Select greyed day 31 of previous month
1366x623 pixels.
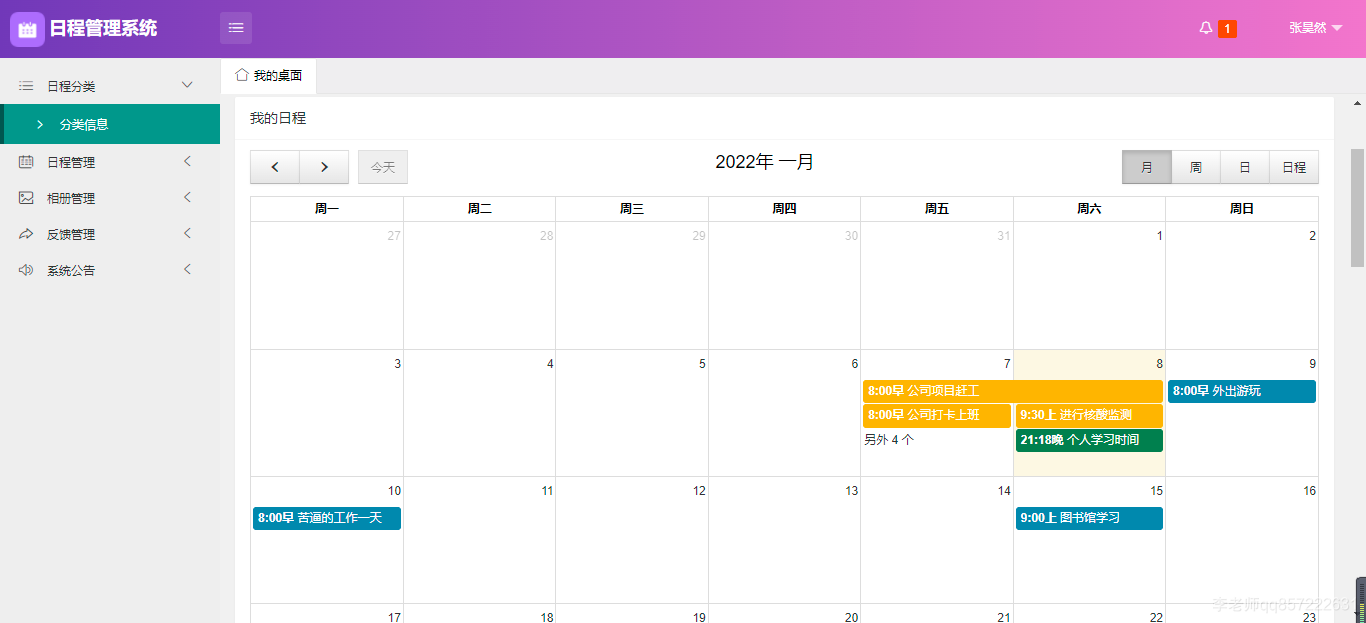pos(1004,236)
